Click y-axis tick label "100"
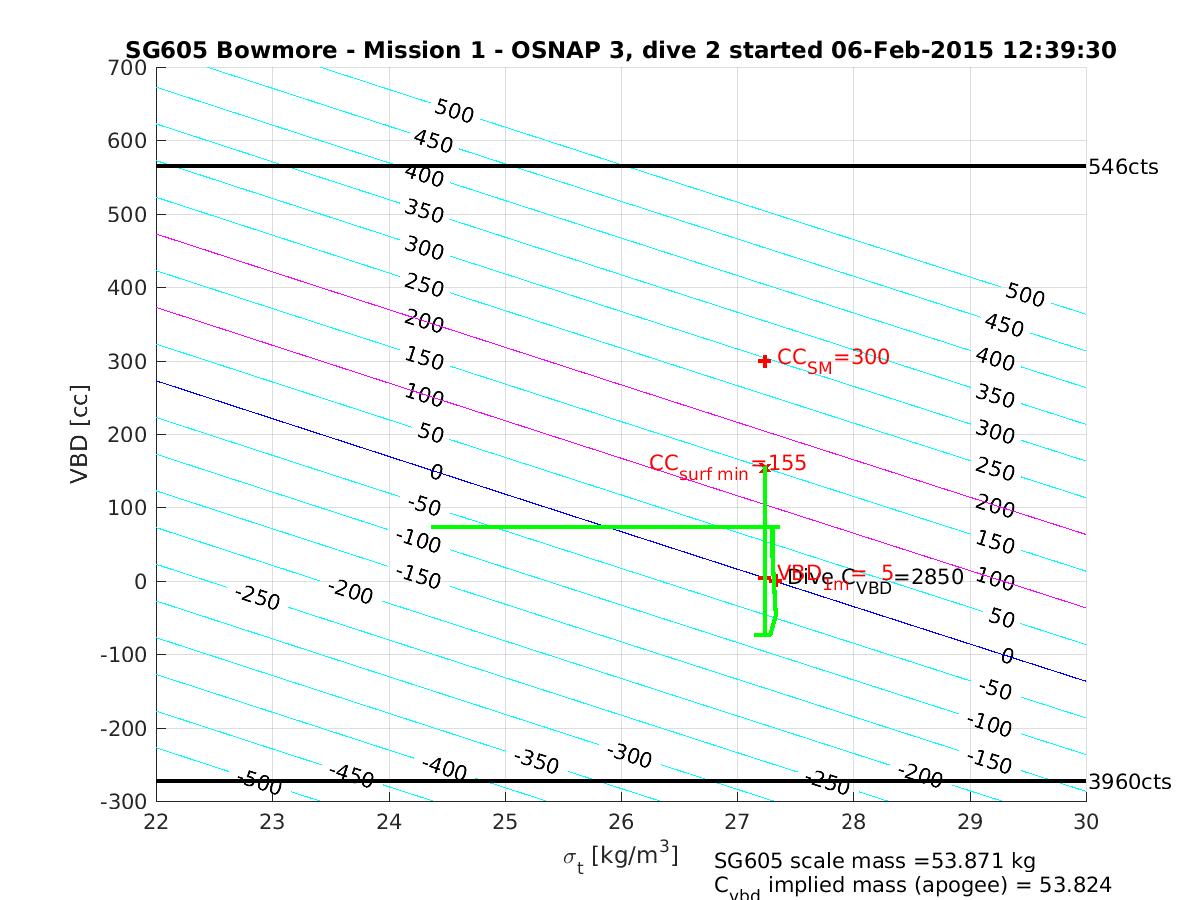1200x900 pixels. tap(129, 508)
